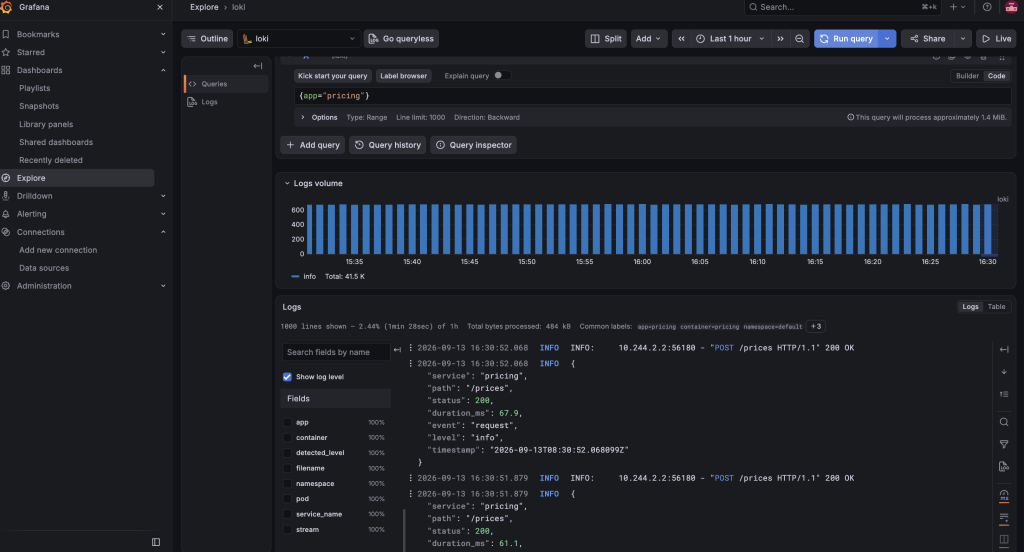Viewport: 1024px width, 552px height.
Task: Shift time range forwards with double-right arrows
Action: 780,39
